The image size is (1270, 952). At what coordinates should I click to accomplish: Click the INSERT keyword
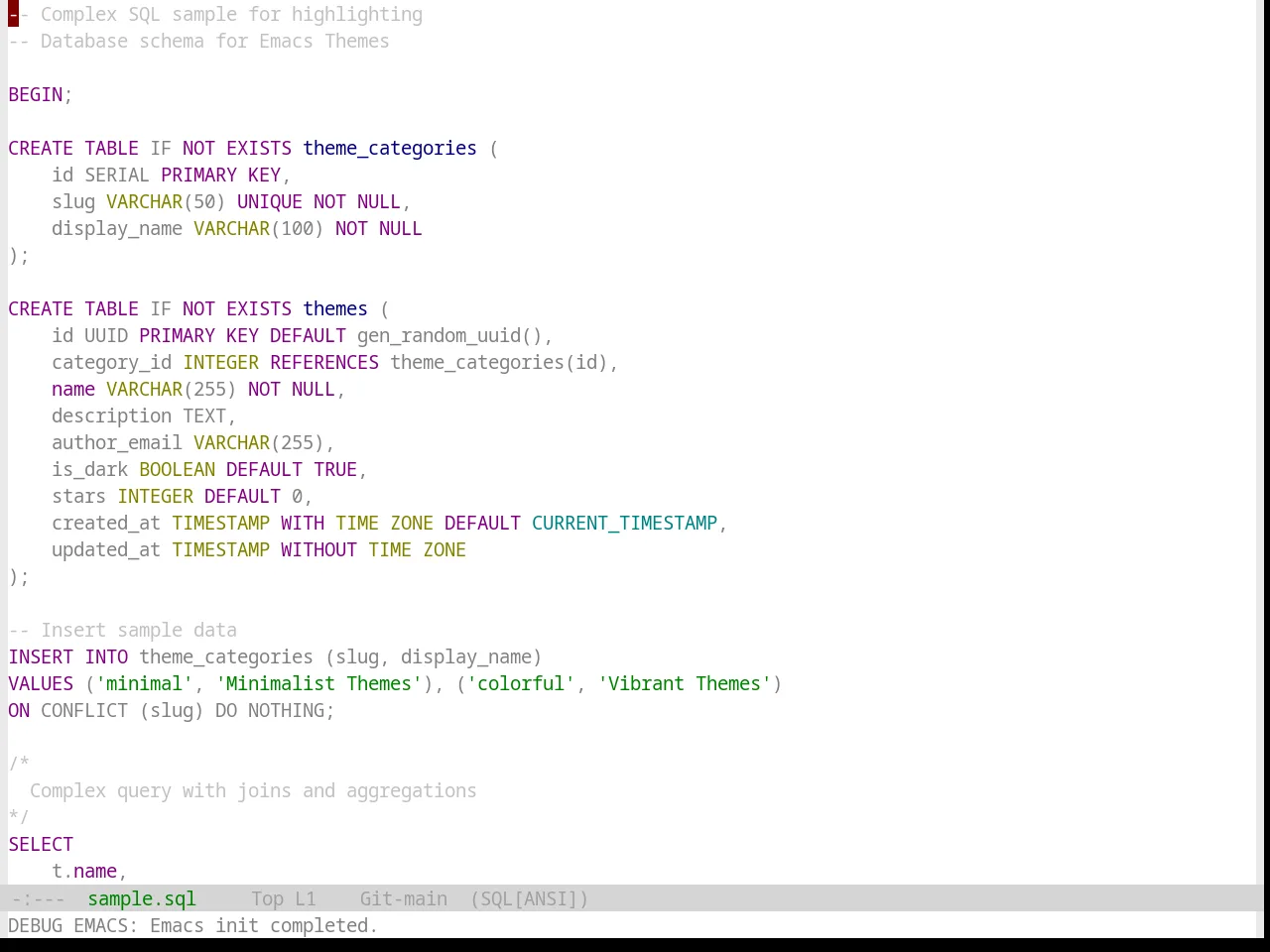pyautogui.click(x=41, y=656)
